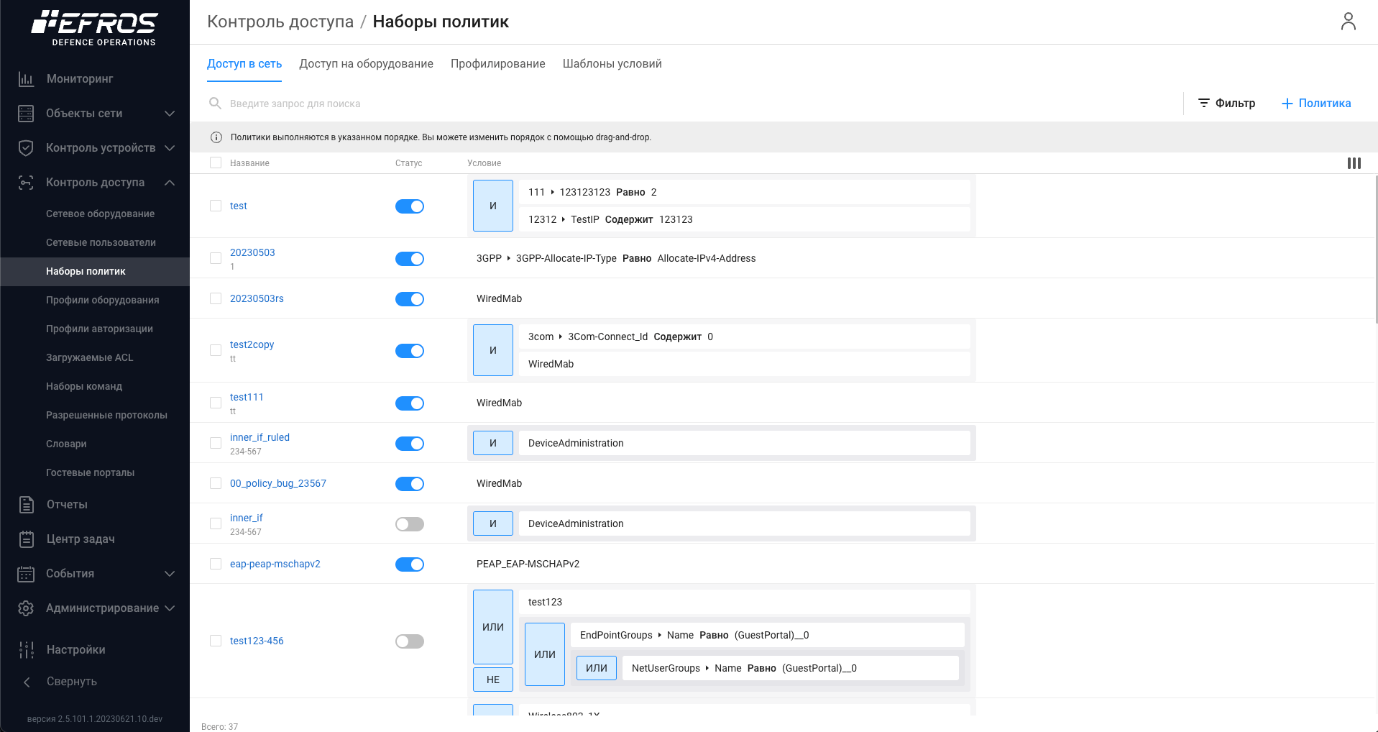Click the Мониторинг chart icon in sidebar

pos(27,79)
